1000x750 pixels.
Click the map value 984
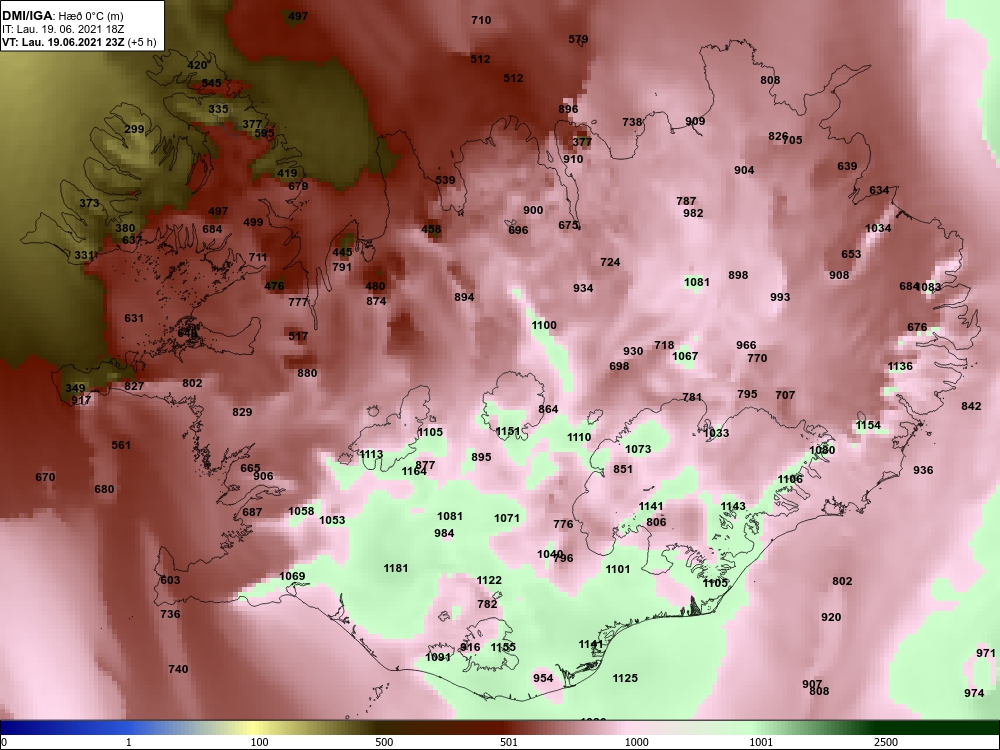pos(444,533)
